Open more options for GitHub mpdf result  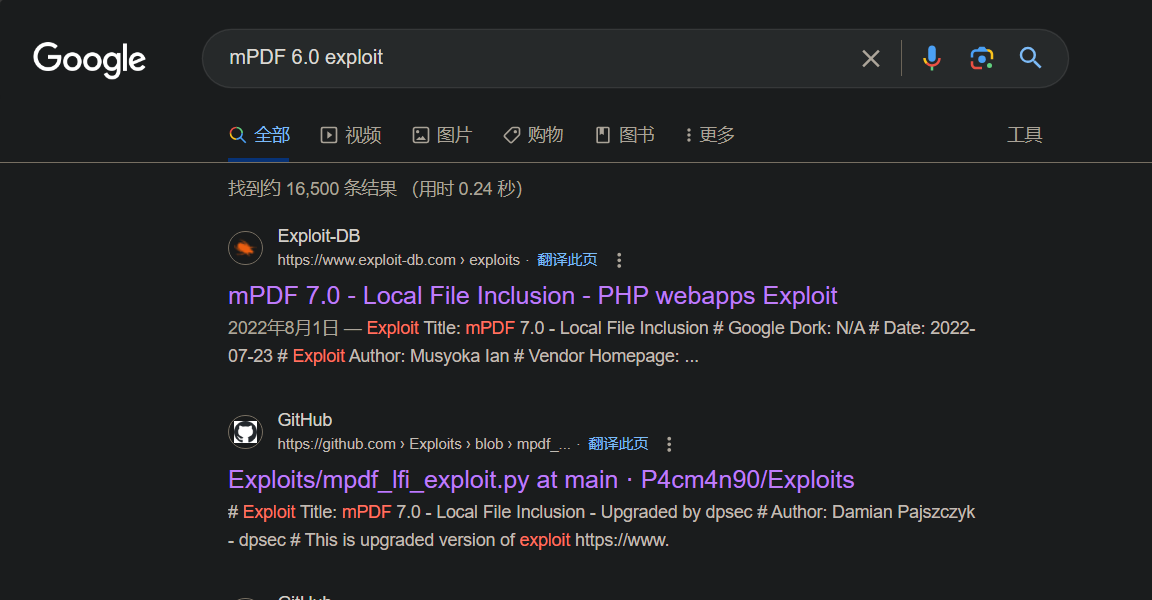tap(669, 444)
